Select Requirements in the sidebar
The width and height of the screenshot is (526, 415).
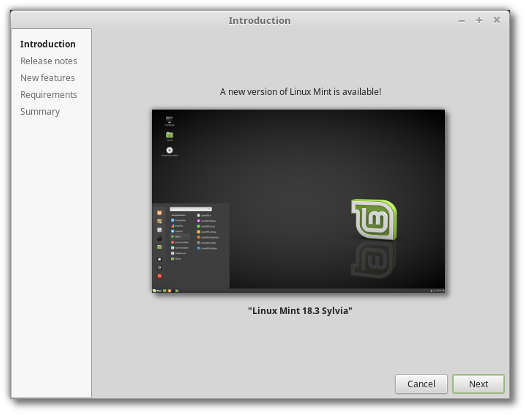49,95
